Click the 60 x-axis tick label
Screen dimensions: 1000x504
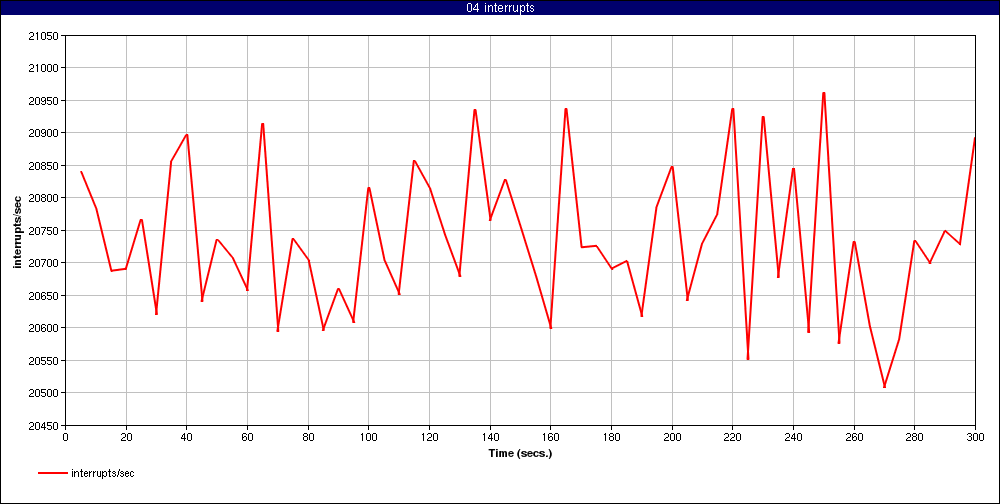pyautogui.click(x=247, y=438)
